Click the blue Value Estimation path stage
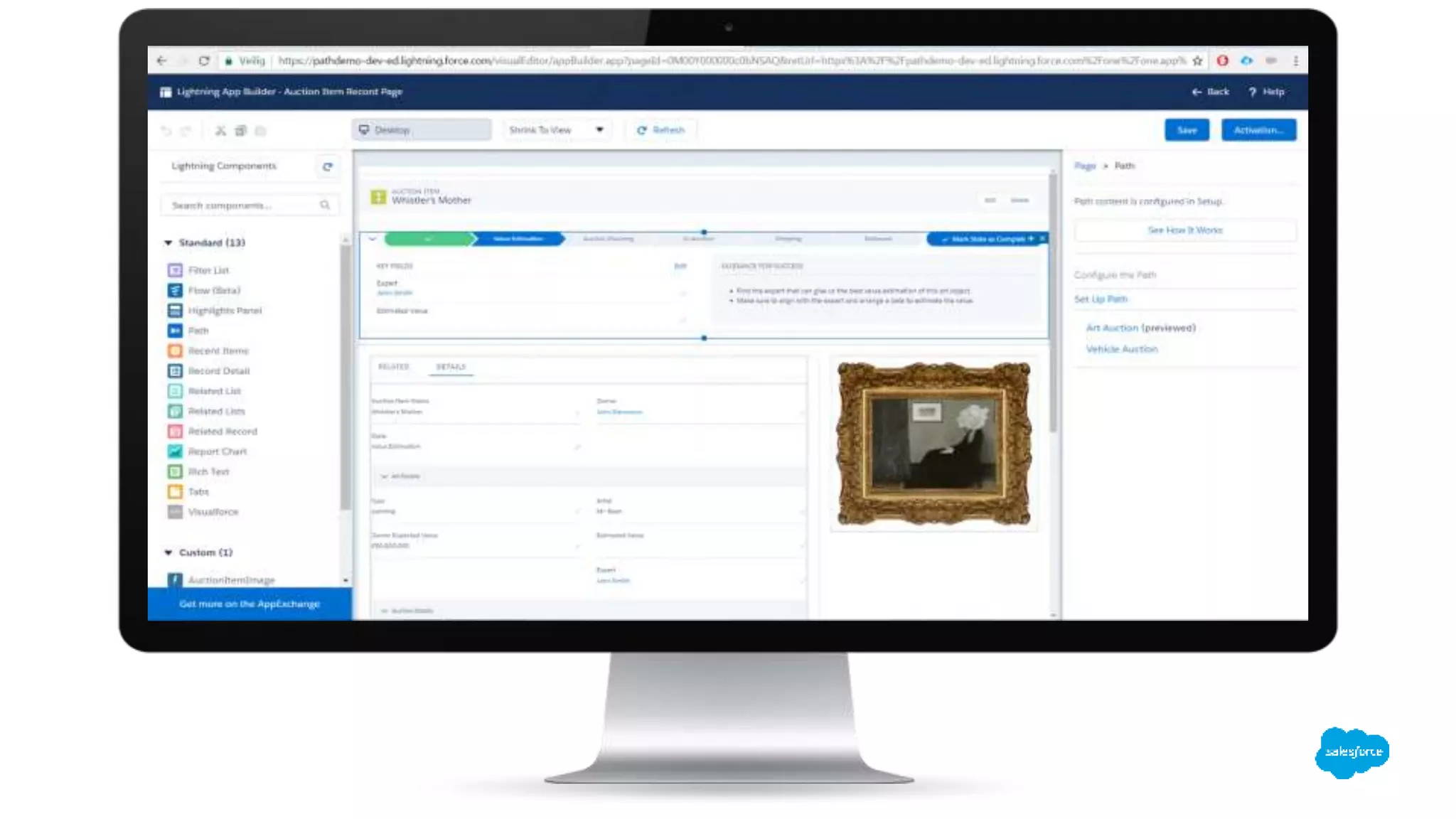 pos(518,240)
